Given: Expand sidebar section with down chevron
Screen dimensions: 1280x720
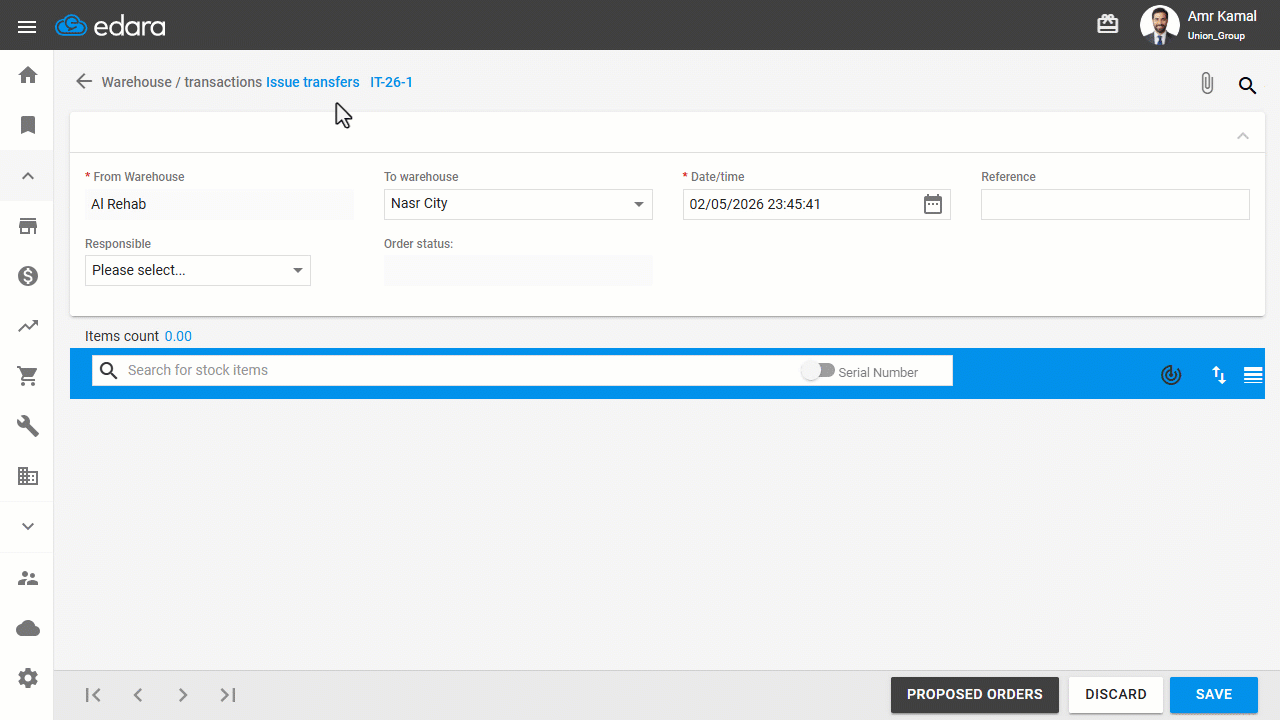Looking at the screenshot, I should click(x=28, y=526).
